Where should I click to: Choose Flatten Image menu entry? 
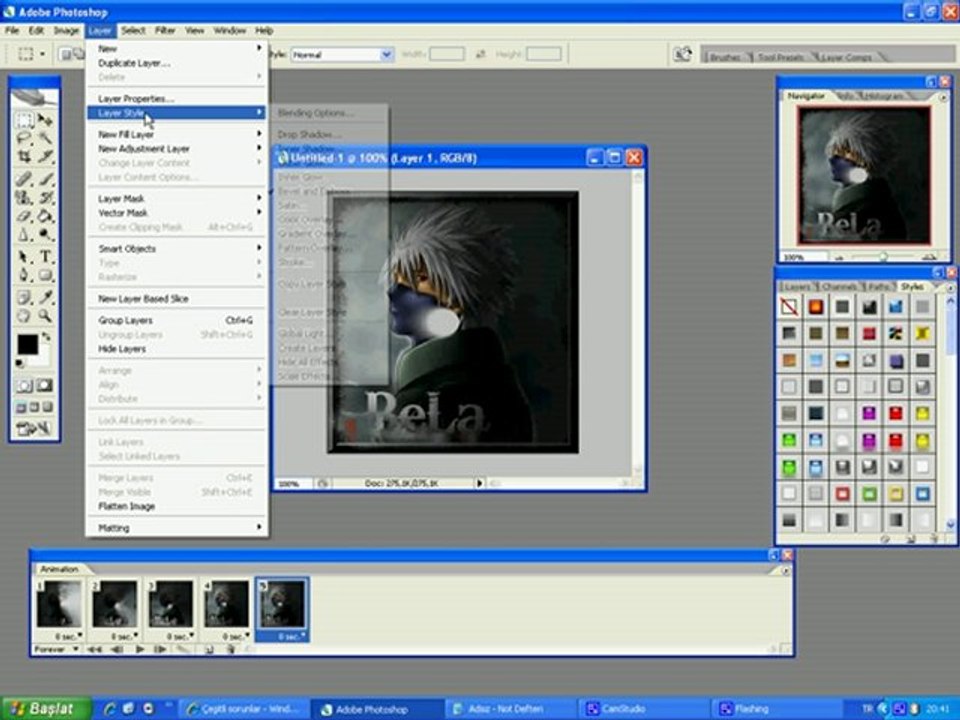point(176,506)
